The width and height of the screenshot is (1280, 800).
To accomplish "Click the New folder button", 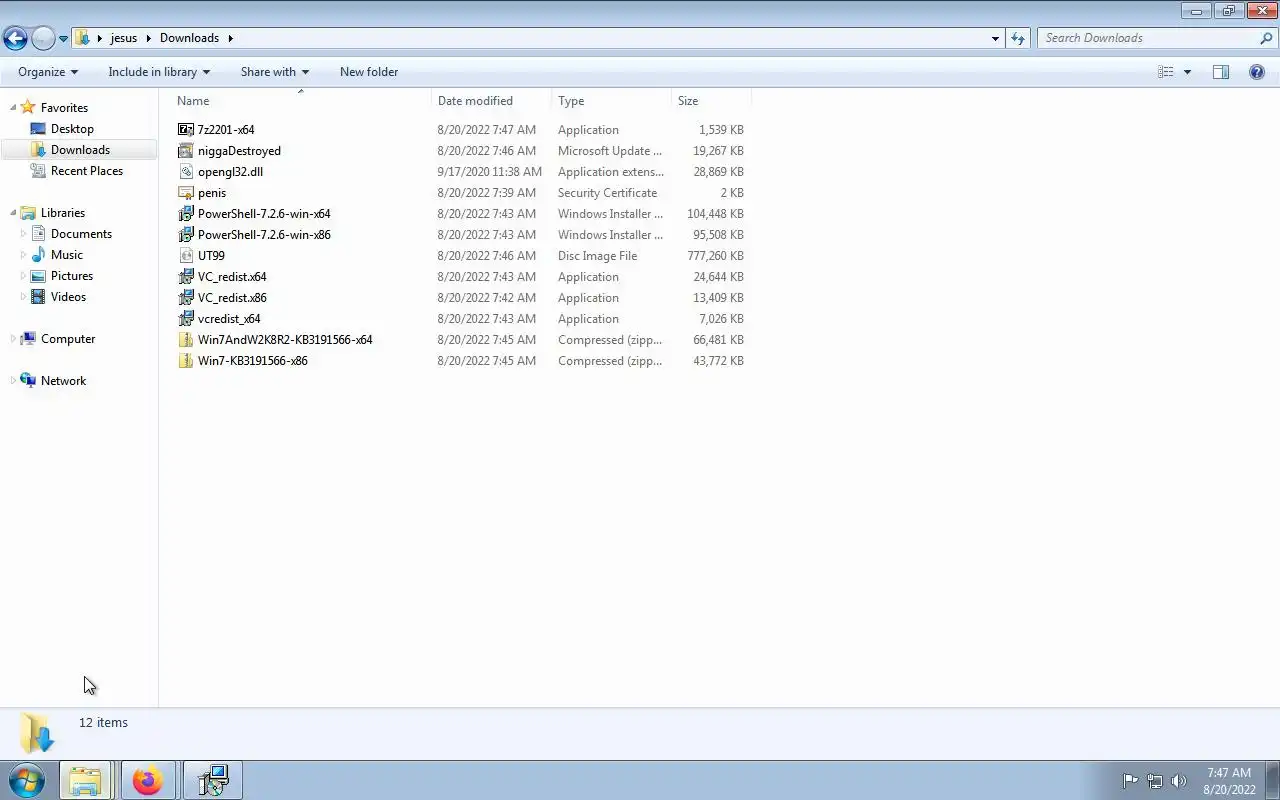I will tap(369, 72).
